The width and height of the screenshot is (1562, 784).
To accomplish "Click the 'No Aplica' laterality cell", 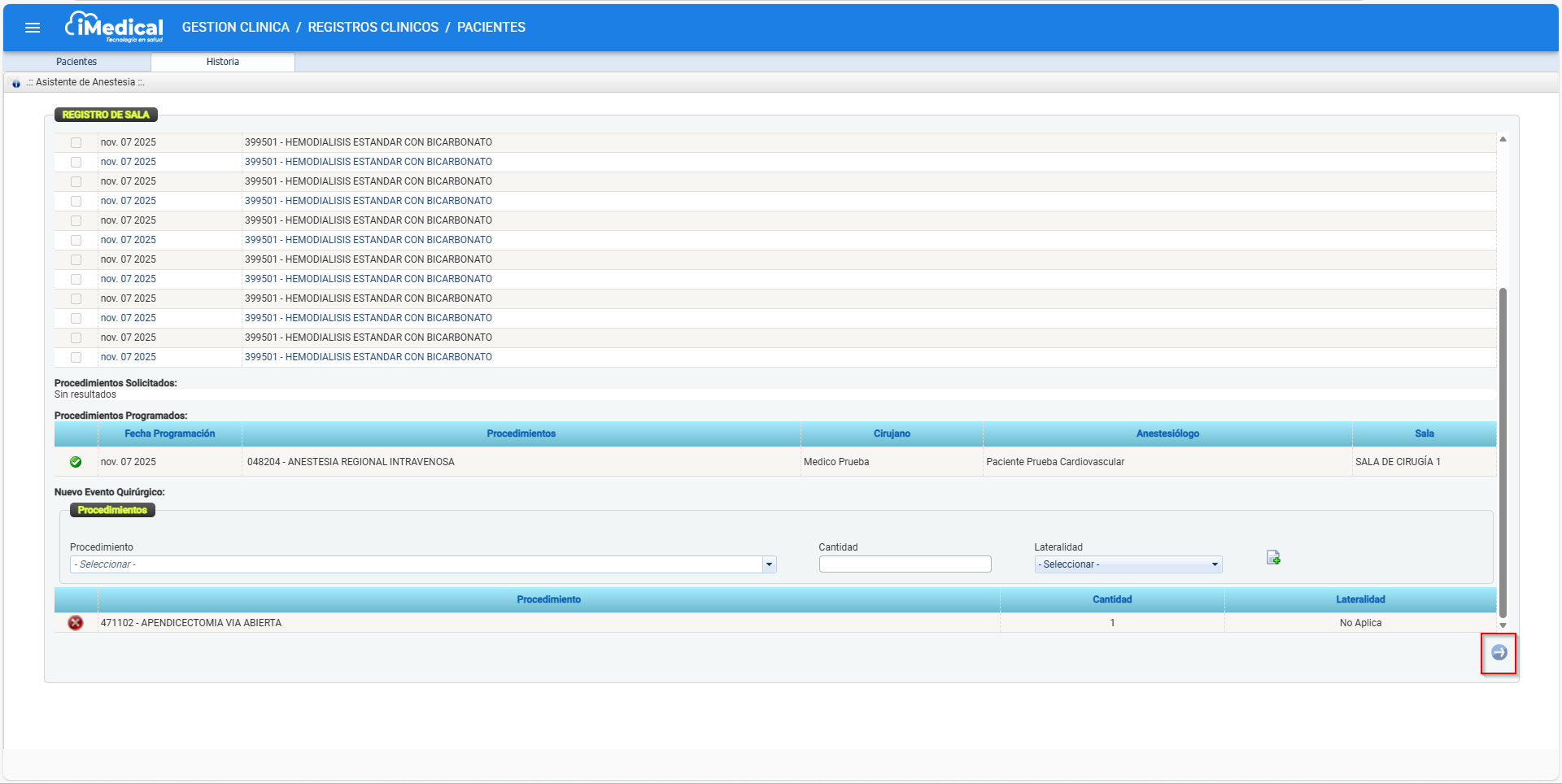I will click(1360, 623).
